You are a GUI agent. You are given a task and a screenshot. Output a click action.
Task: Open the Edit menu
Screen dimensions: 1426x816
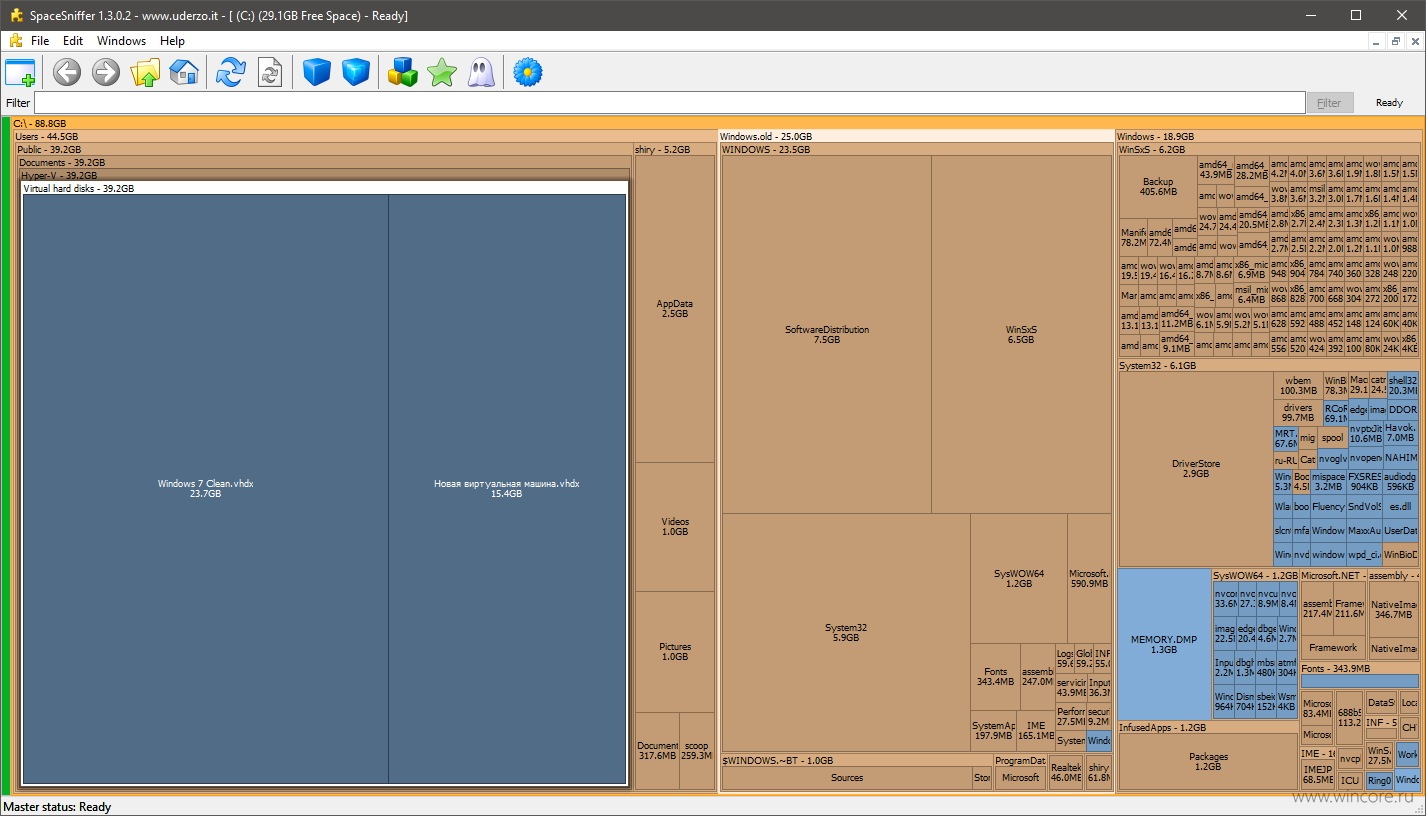pos(73,41)
